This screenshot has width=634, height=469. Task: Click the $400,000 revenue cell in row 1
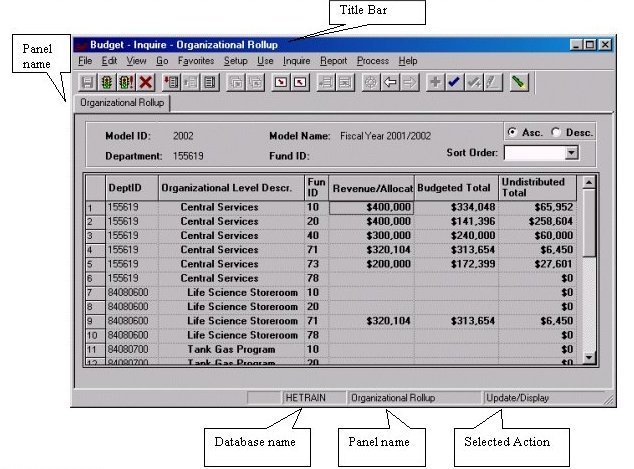click(370, 207)
